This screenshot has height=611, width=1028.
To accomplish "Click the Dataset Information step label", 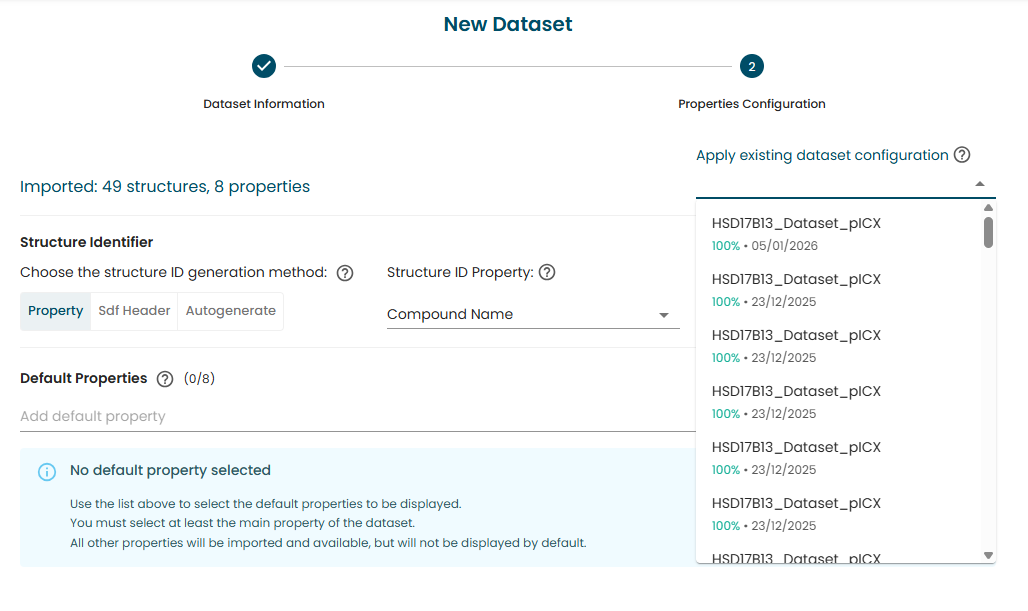I will coord(264,104).
